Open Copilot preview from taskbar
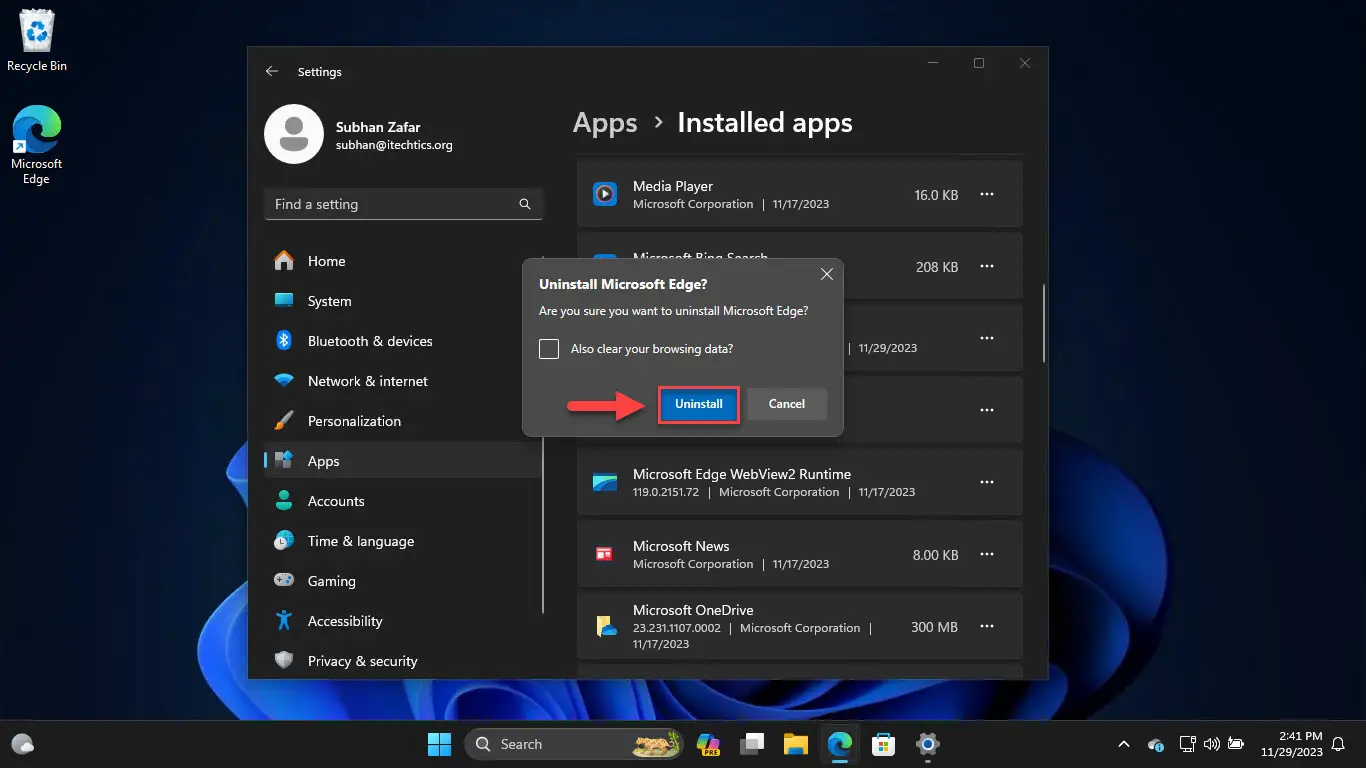 coord(709,744)
